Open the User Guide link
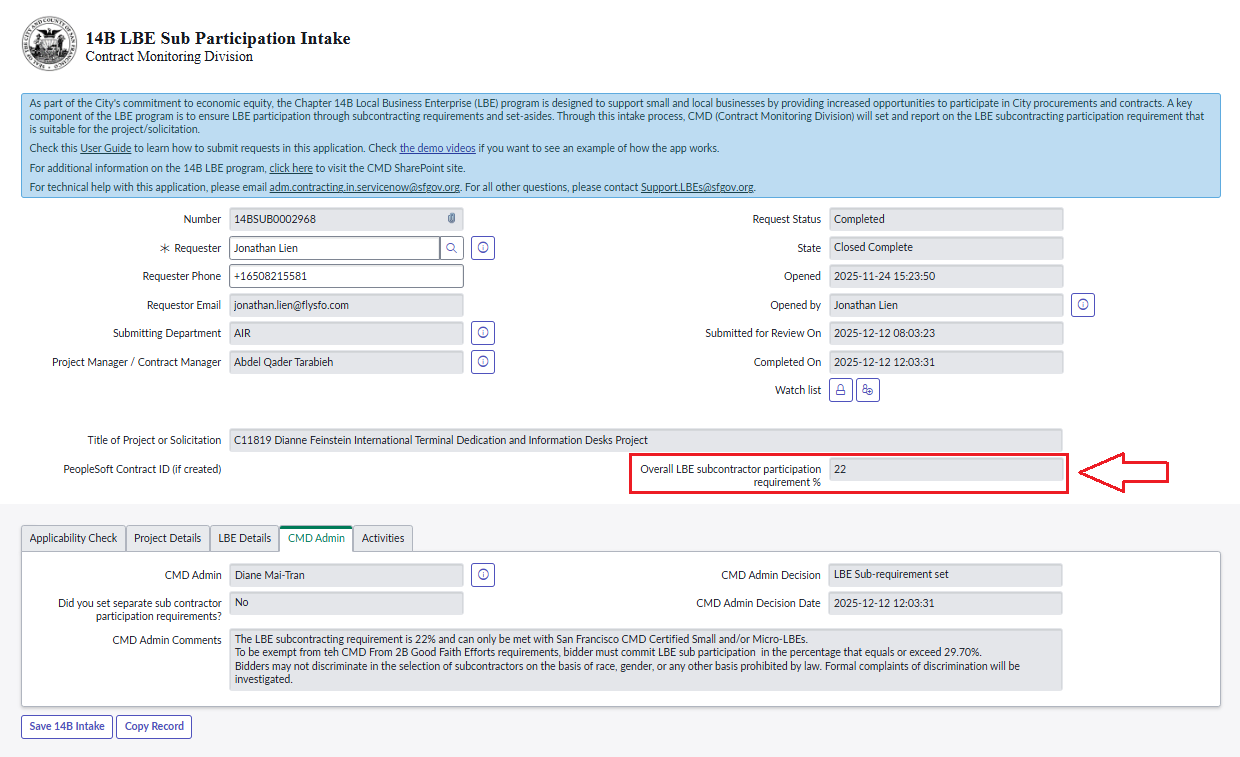Image resolution: width=1240 pixels, height=757 pixels. pyautogui.click(x=105, y=148)
